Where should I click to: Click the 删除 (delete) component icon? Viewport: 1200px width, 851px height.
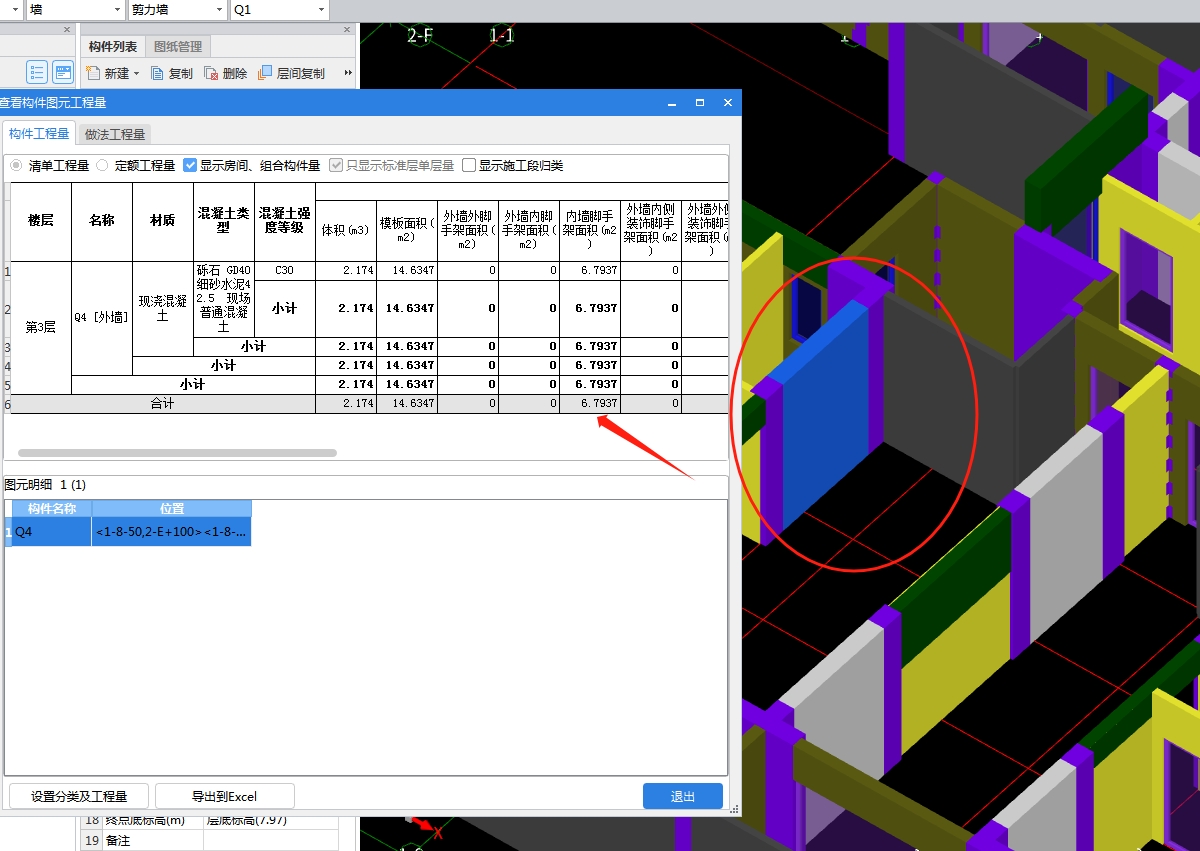click(x=211, y=73)
